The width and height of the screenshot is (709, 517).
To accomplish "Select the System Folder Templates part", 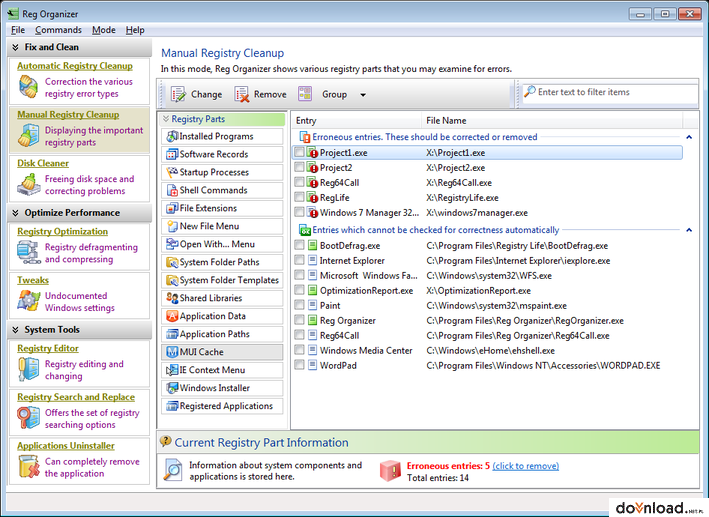I will [222, 280].
